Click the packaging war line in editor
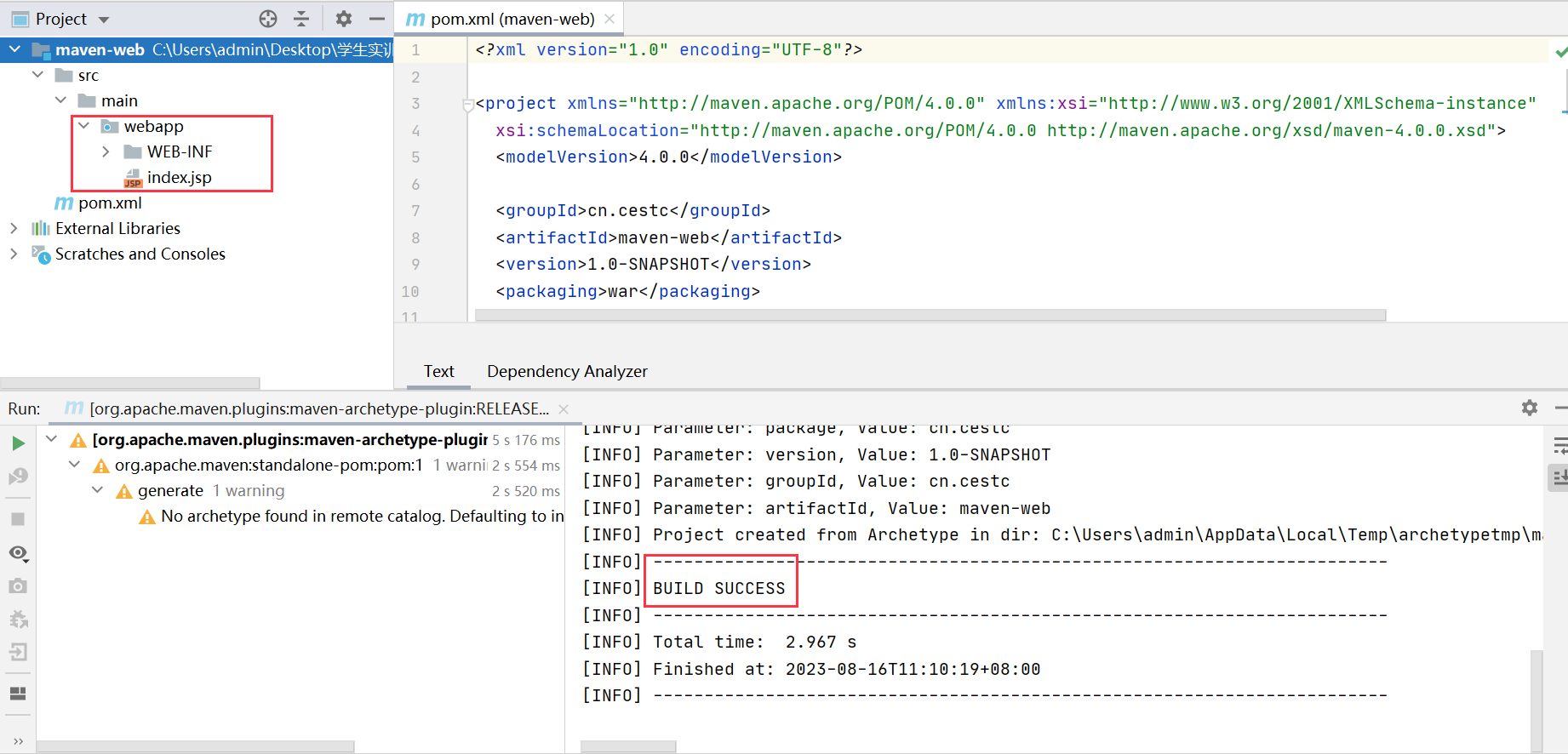This screenshot has height=754, width=1568. (627, 291)
